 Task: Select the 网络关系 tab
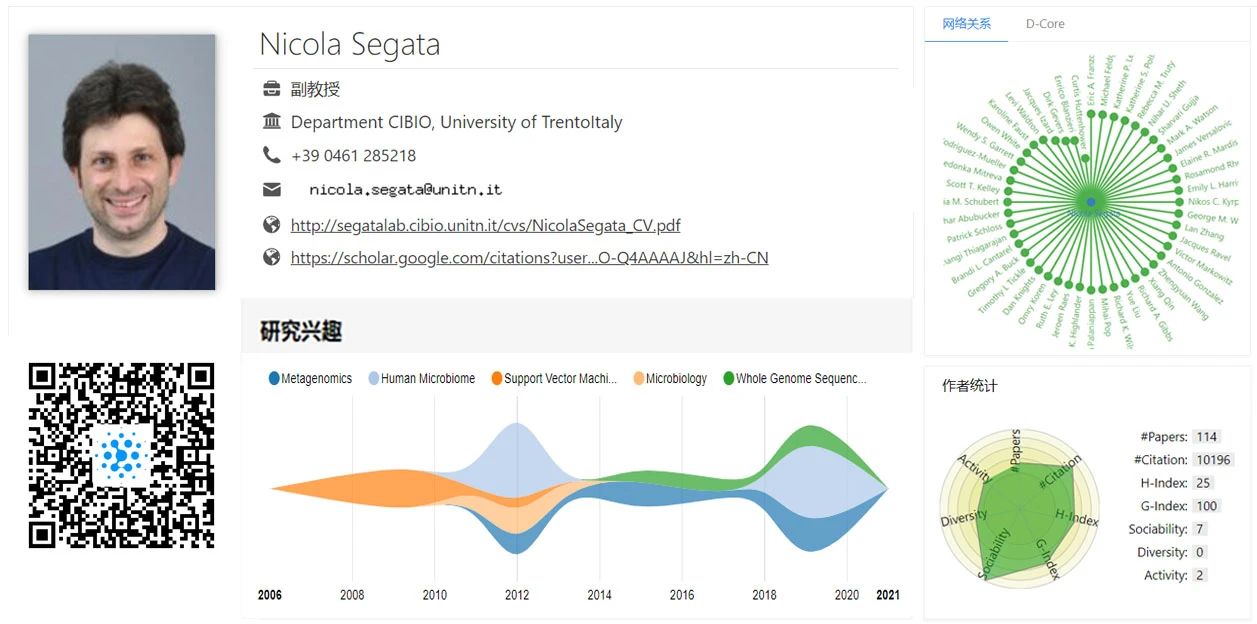pyautogui.click(x=966, y=24)
